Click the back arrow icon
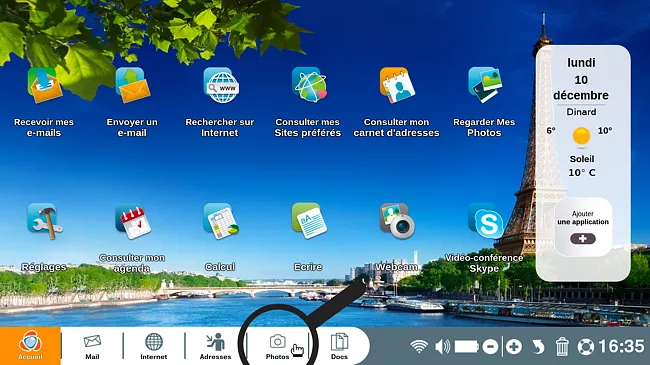This screenshot has height=365, width=650. [538, 347]
